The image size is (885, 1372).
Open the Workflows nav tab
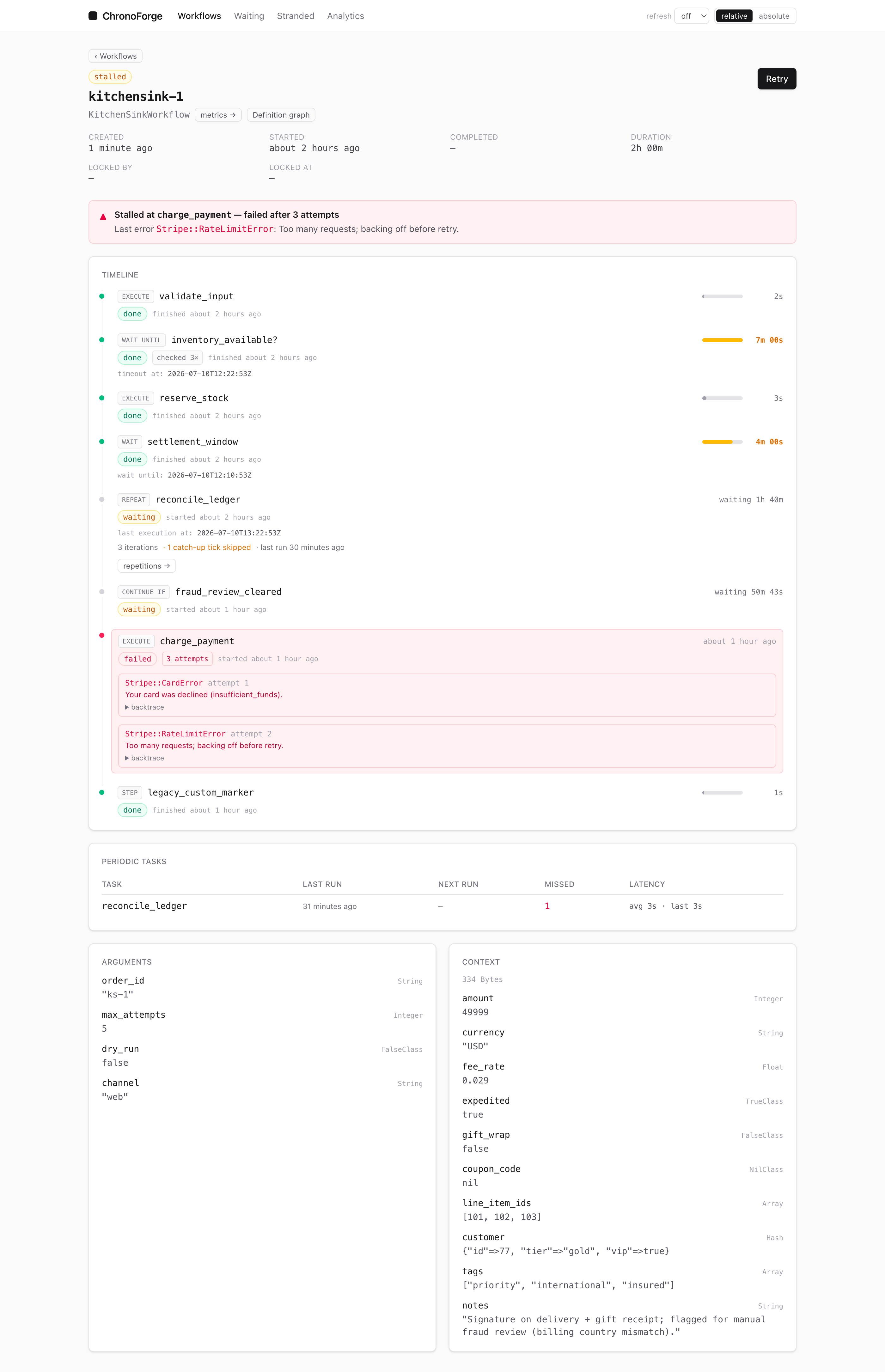[x=199, y=16]
